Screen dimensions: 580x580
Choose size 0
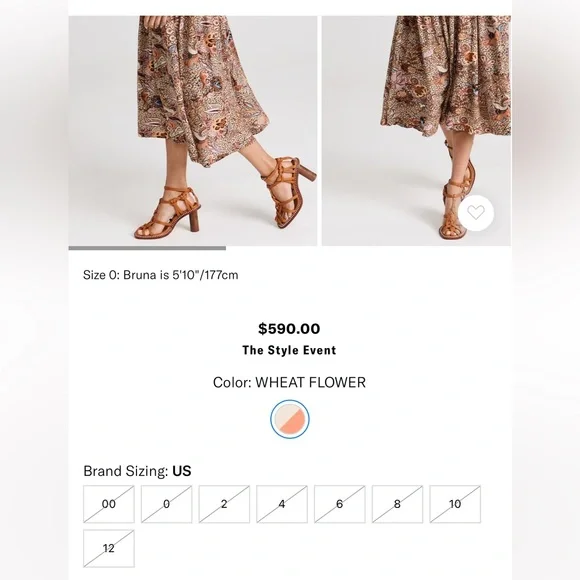pos(166,504)
